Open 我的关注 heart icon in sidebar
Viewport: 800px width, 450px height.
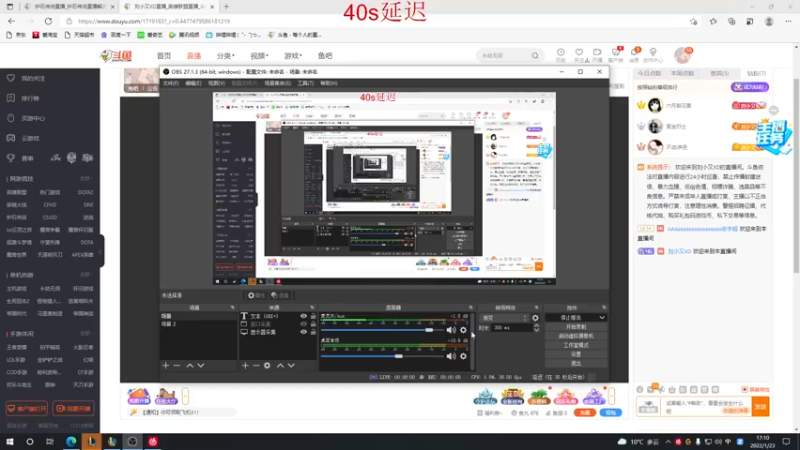[x=11, y=78]
